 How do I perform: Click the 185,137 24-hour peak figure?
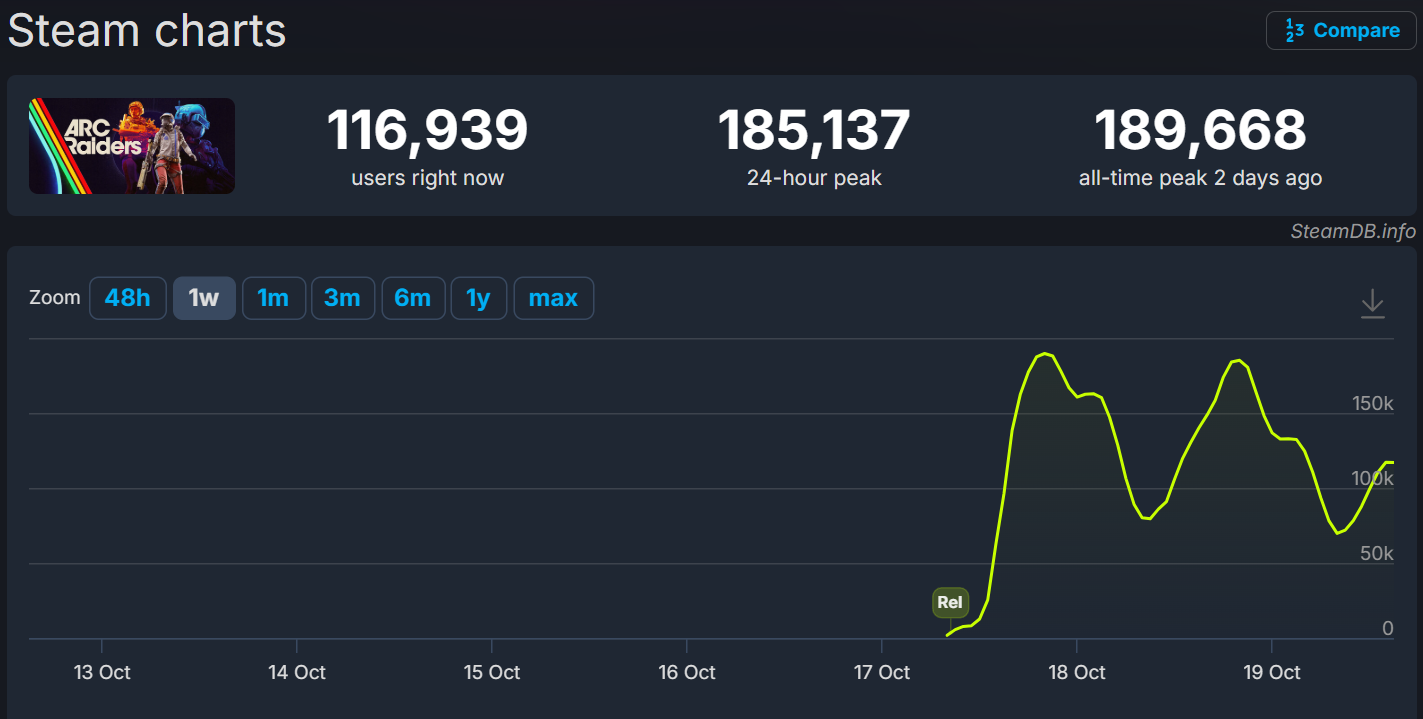click(x=813, y=130)
